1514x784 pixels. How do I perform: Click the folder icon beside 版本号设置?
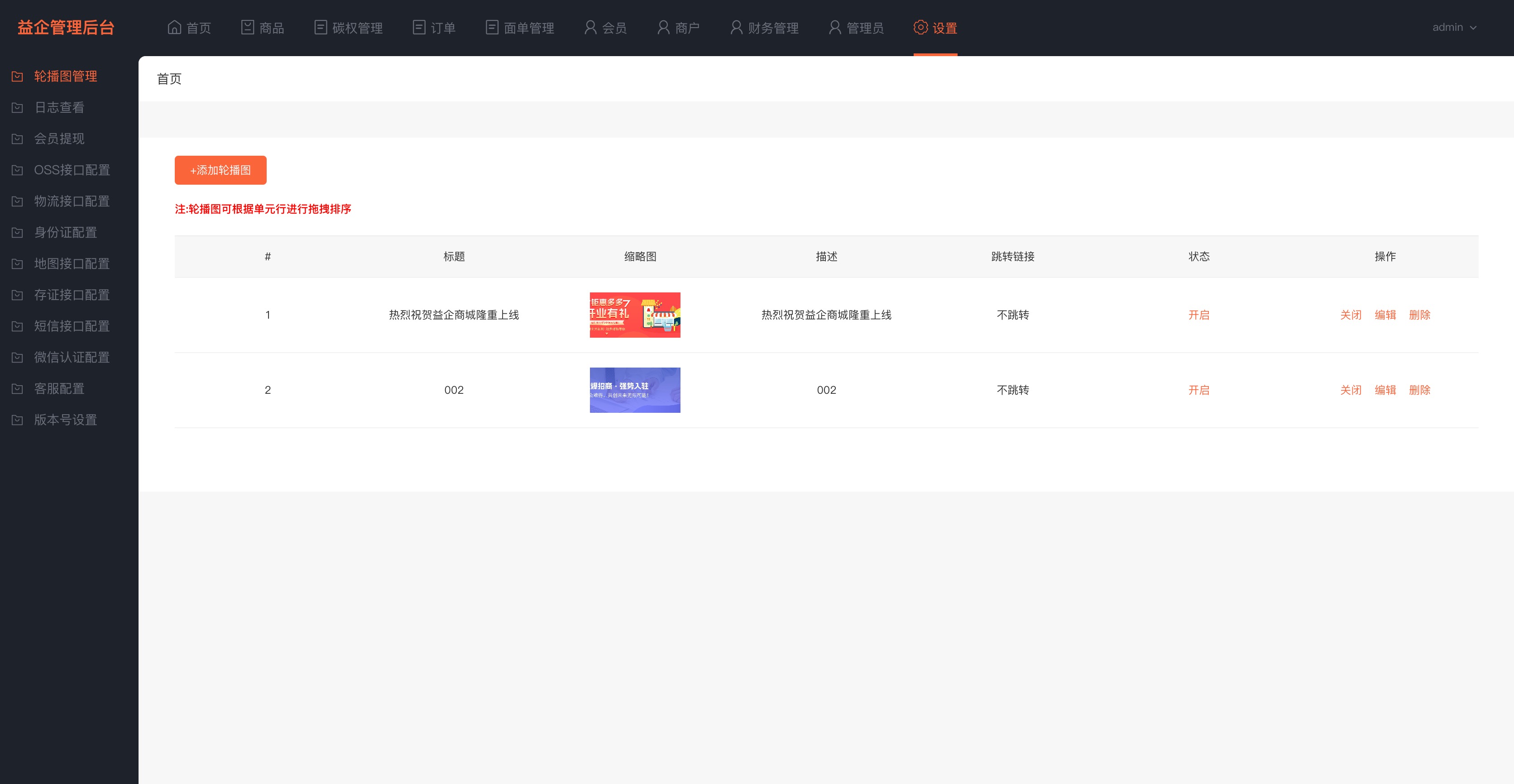18,420
